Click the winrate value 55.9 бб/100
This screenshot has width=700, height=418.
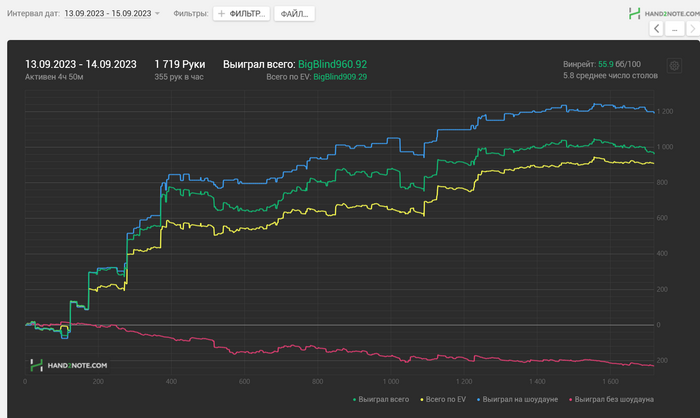click(x=619, y=64)
